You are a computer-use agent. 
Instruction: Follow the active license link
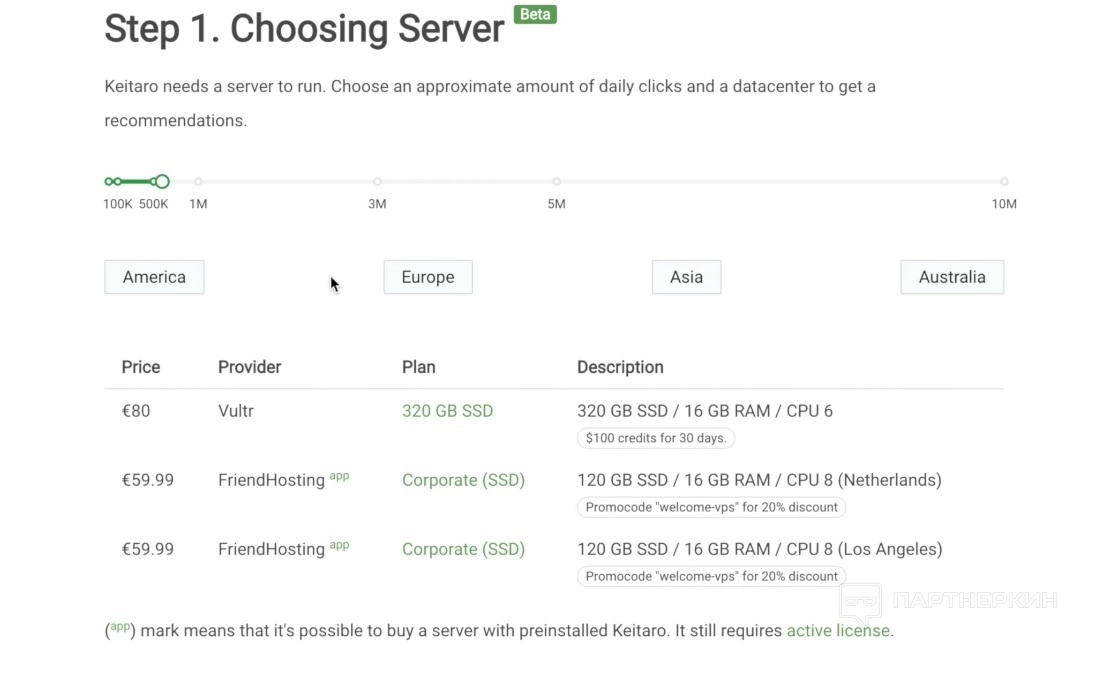[837, 631]
